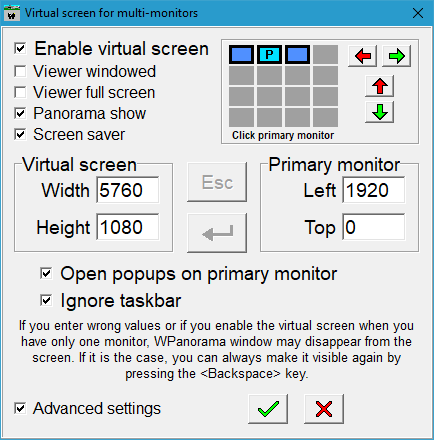Click the red up arrow button
The height and width of the screenshot is (440, 434).
tap(380, 86)
